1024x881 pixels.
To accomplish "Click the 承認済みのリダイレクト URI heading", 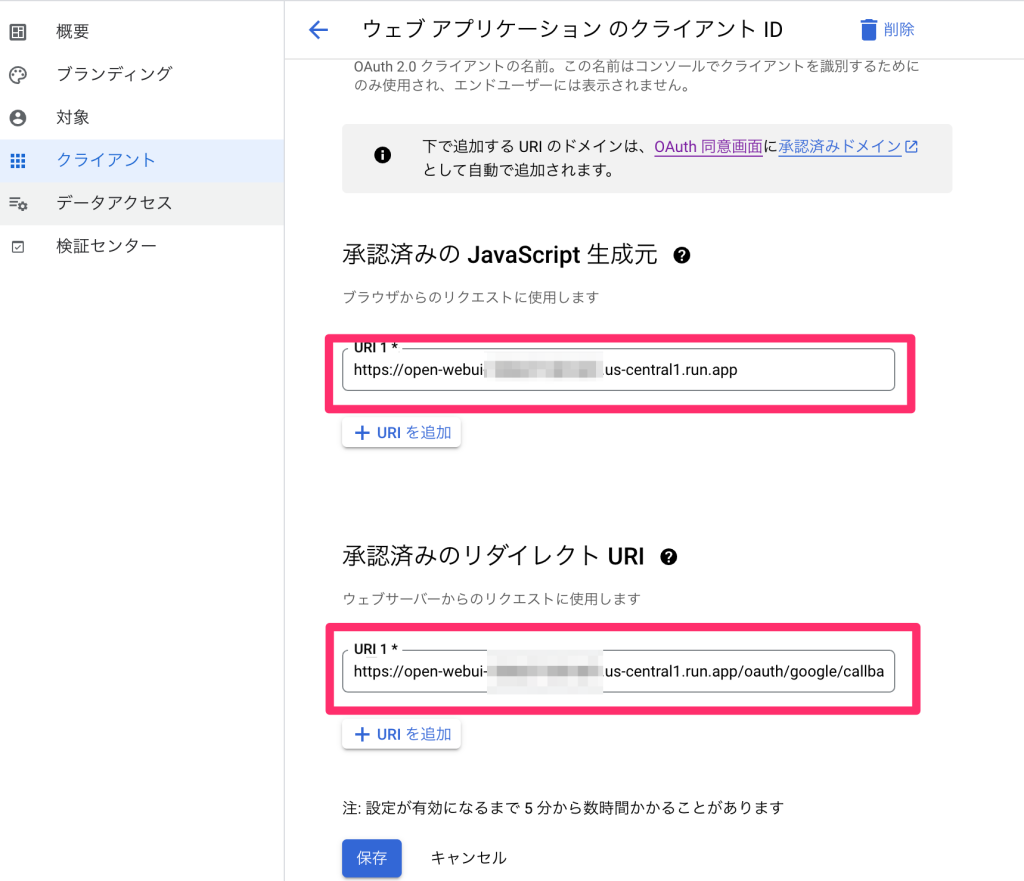I will coord(493,556).
